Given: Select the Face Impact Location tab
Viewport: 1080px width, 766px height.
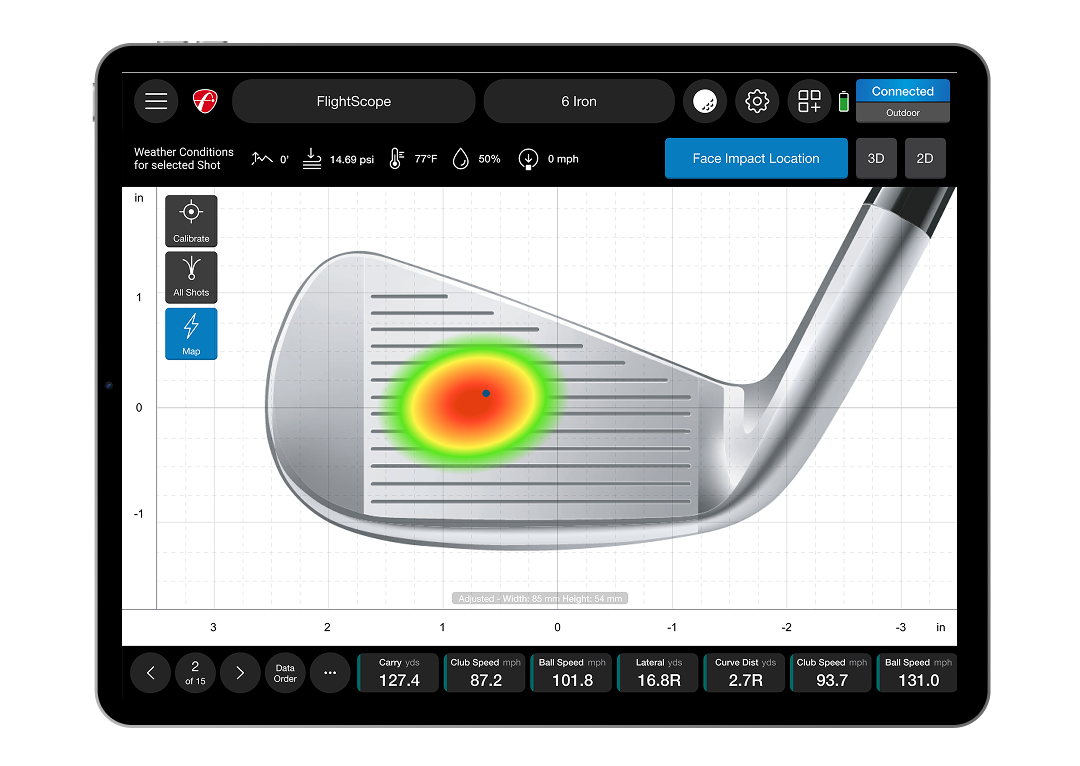Looking at the screenshot, I should point(756,158).
